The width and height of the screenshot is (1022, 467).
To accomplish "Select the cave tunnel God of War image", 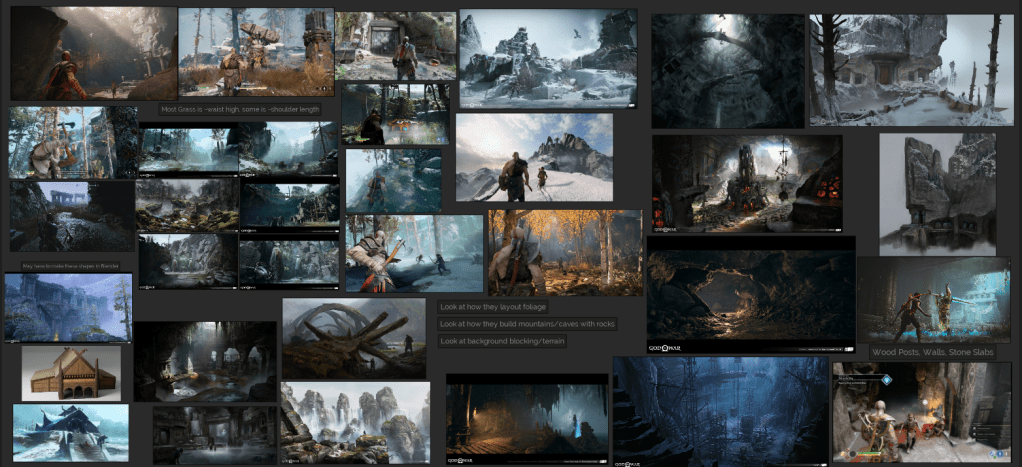I will tap(750, 295).
